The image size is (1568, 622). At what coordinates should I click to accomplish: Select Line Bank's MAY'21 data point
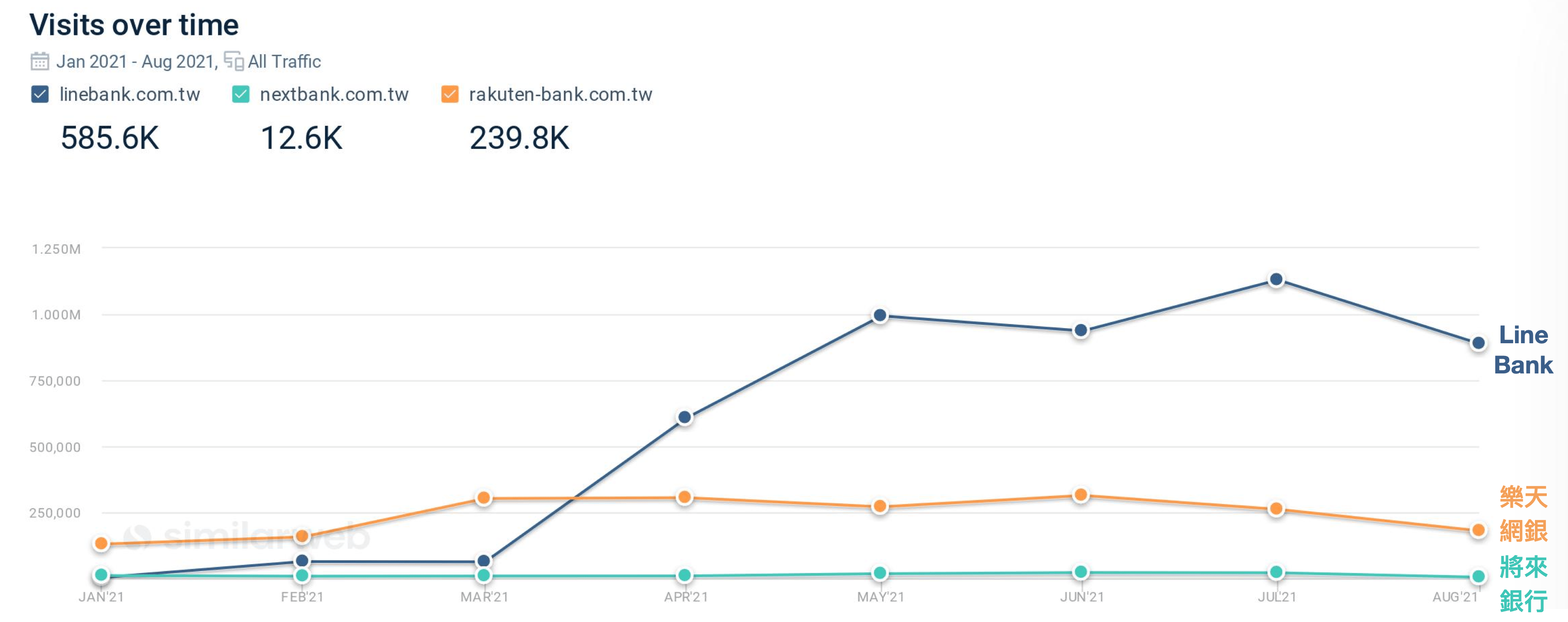pyautogui.click(x=880, y=315)
